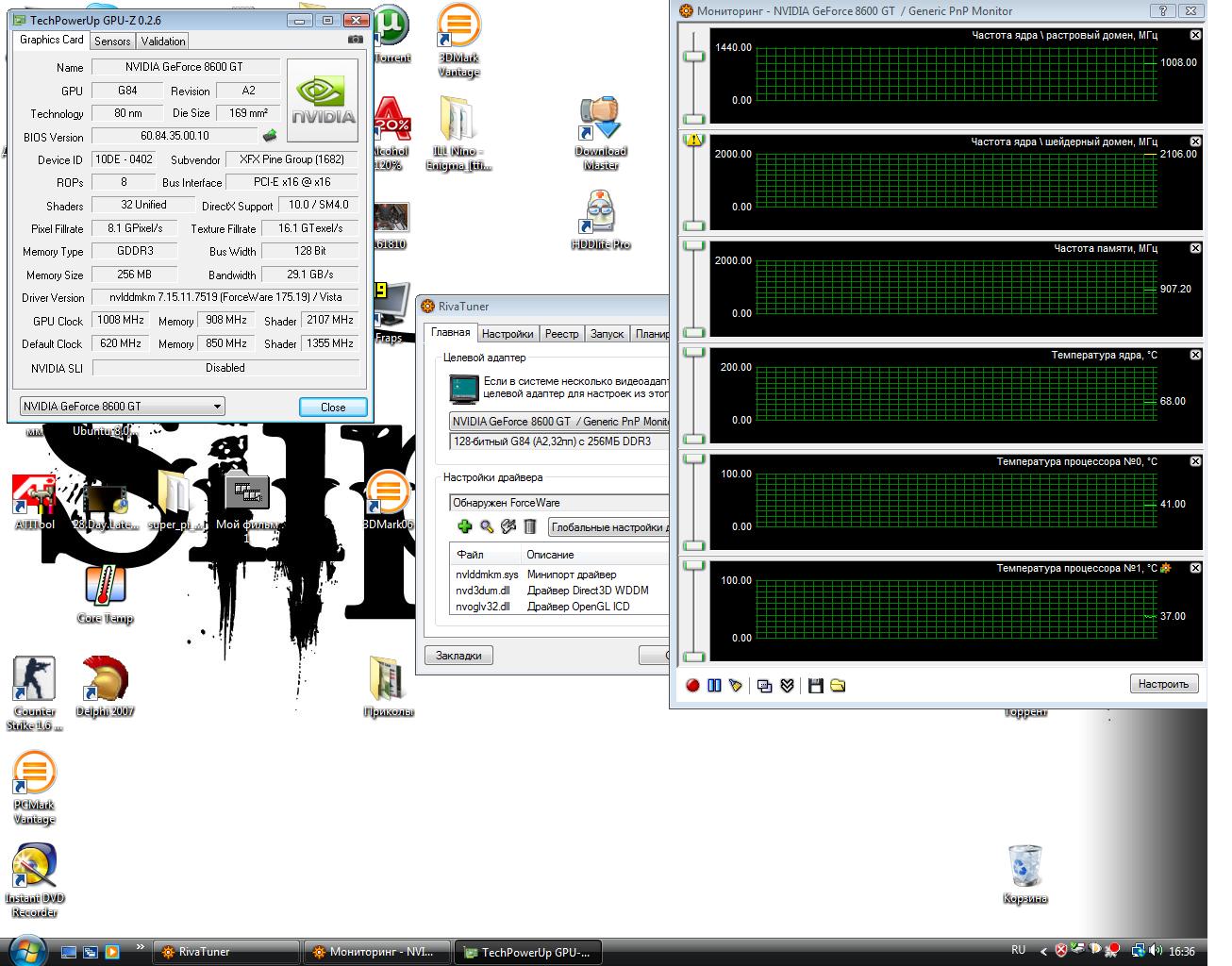Click the RU language indicator in the taskbar
1232x966 pixels.
tap(1019, 950)
